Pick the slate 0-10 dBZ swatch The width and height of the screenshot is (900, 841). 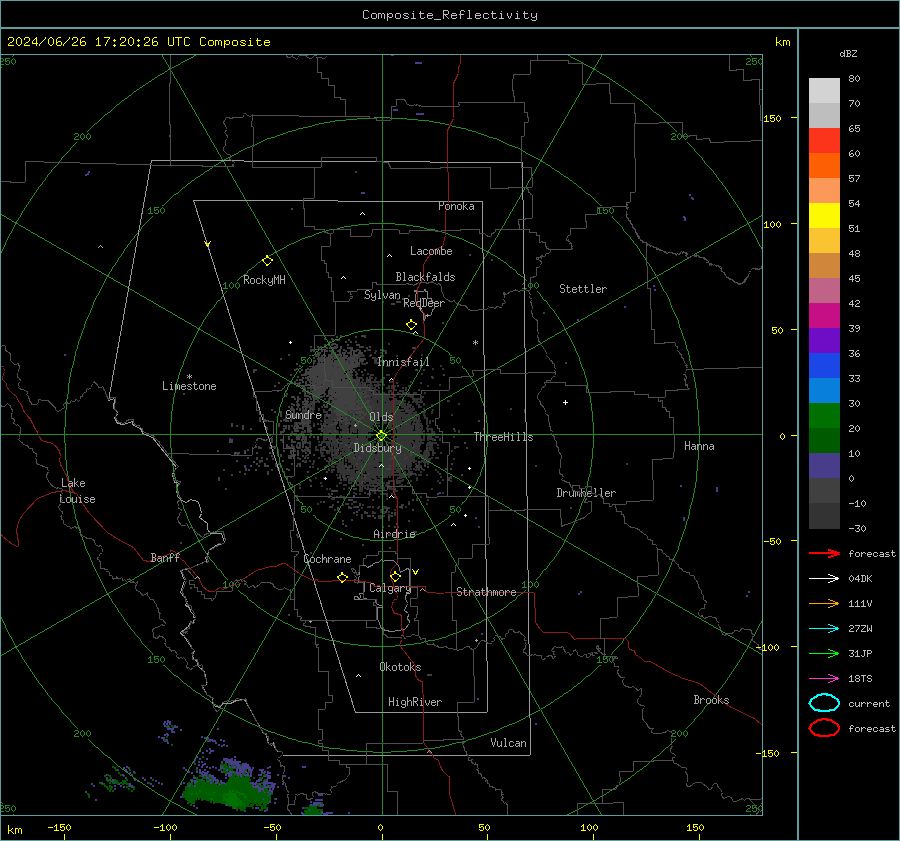click(824, 466)
